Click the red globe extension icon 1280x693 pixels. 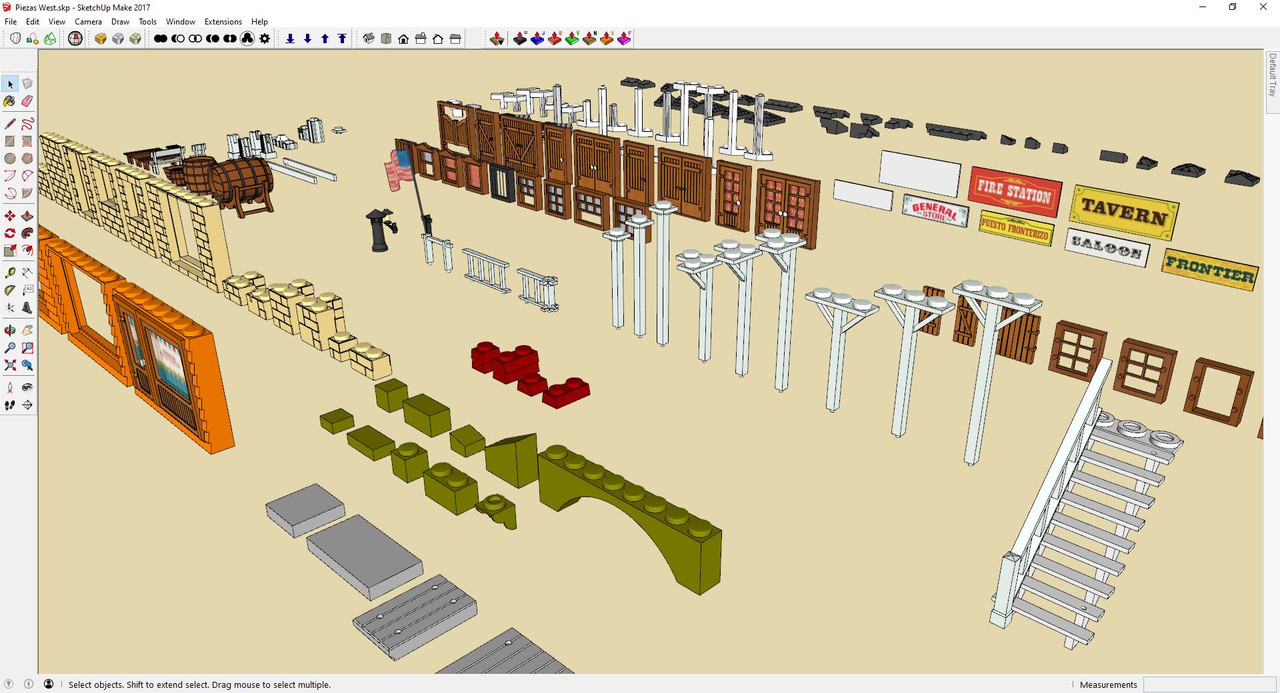click(x=76, y=38)
